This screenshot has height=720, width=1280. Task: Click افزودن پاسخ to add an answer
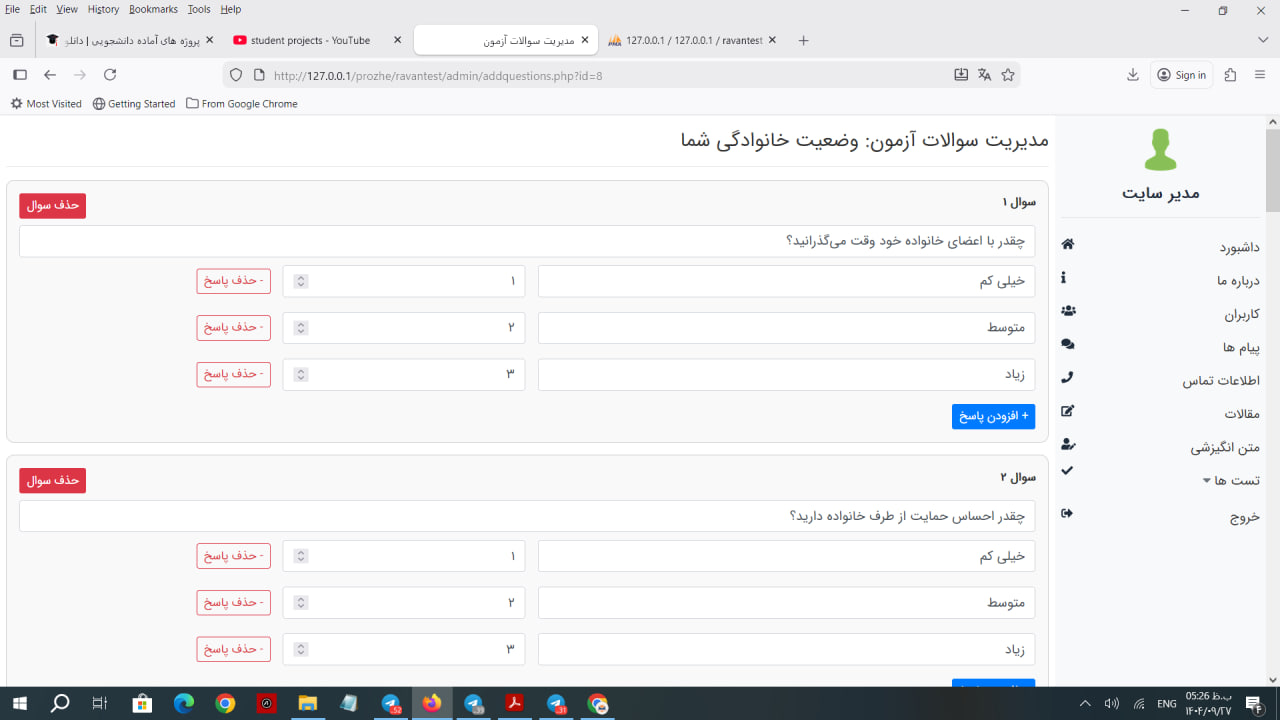[993, 416]
